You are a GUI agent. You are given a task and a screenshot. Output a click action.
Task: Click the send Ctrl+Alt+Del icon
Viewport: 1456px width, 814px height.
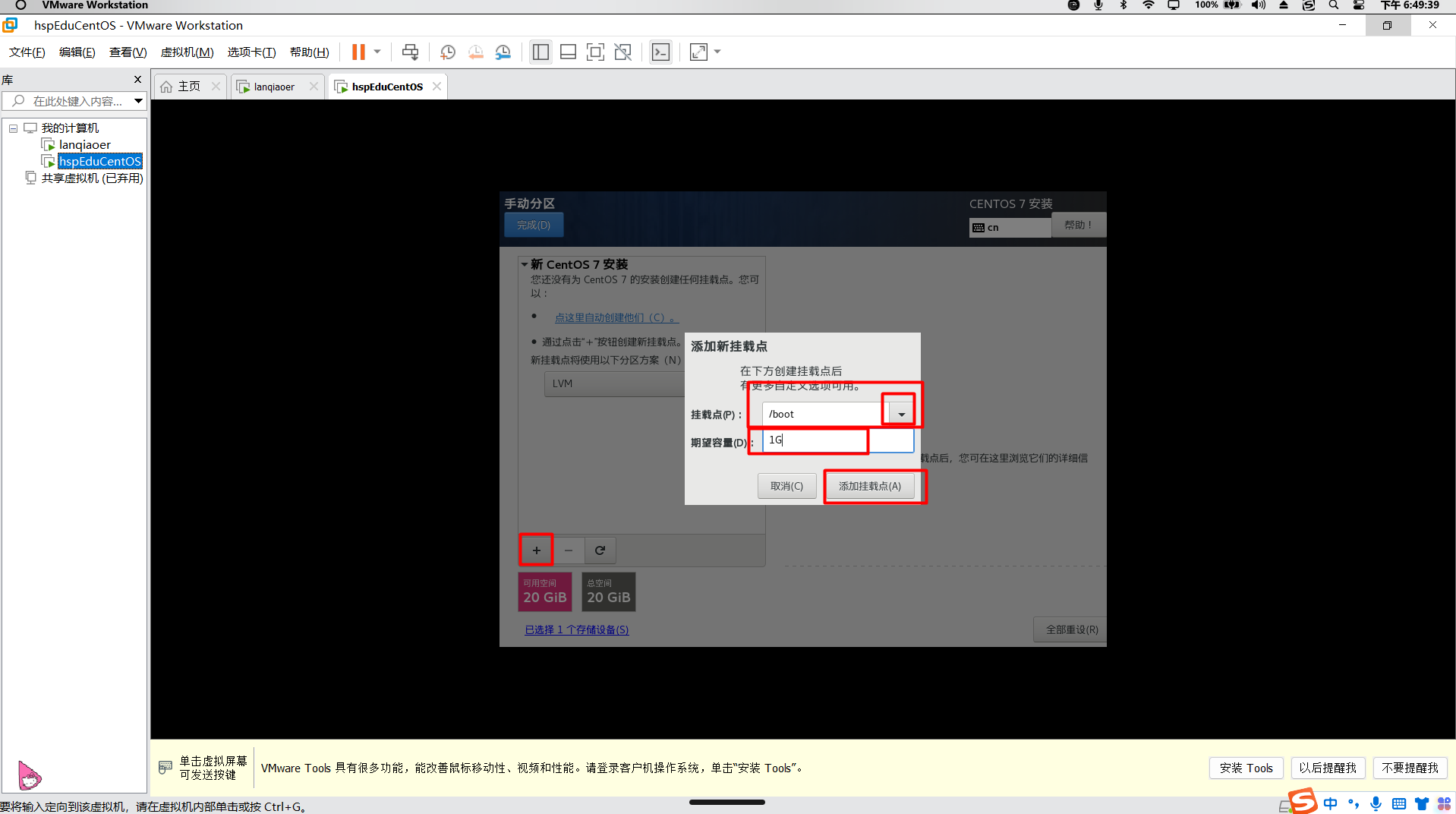click(x=410, y=52)
